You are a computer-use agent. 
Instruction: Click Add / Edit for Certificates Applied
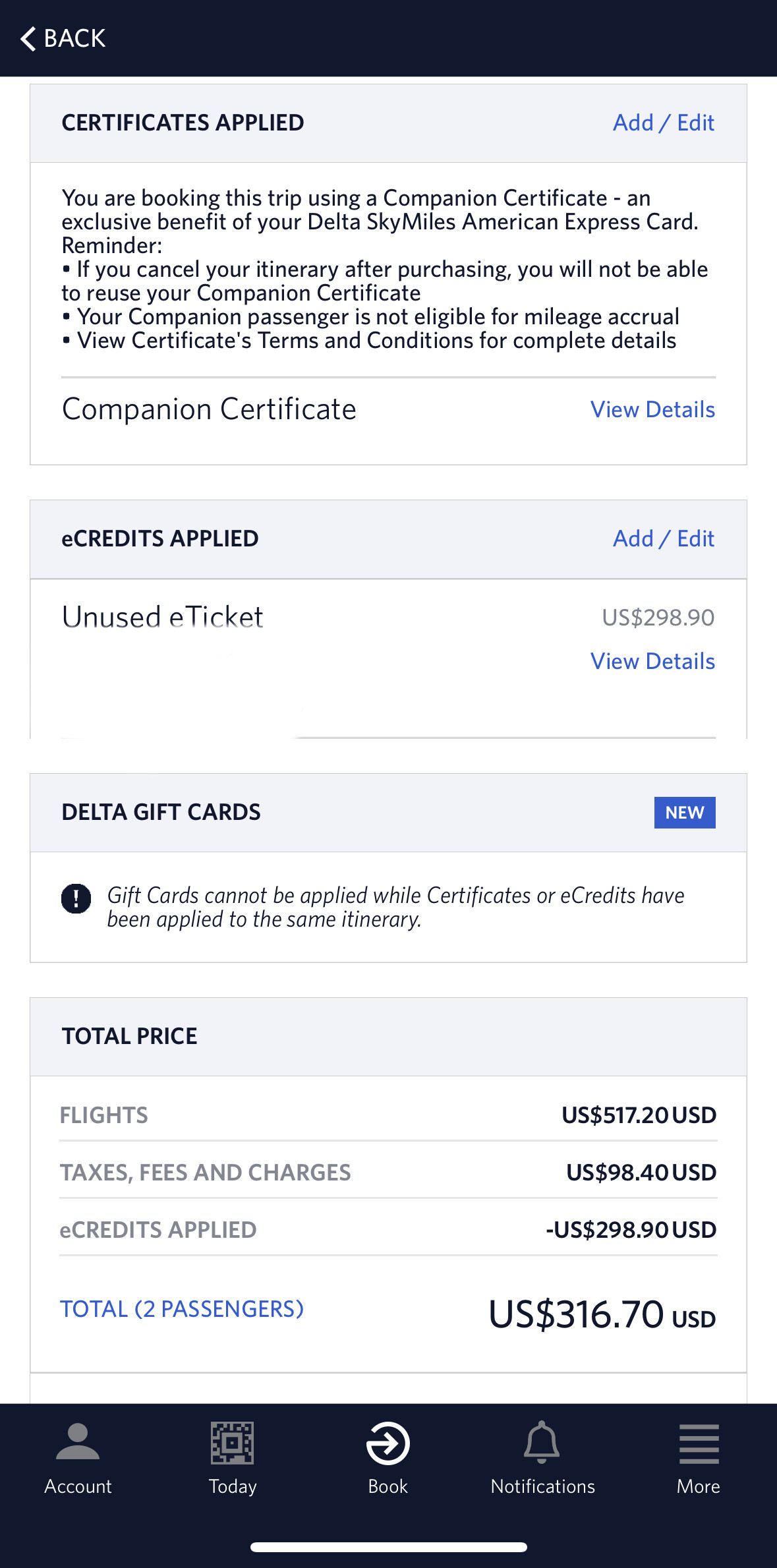(663, 123)
